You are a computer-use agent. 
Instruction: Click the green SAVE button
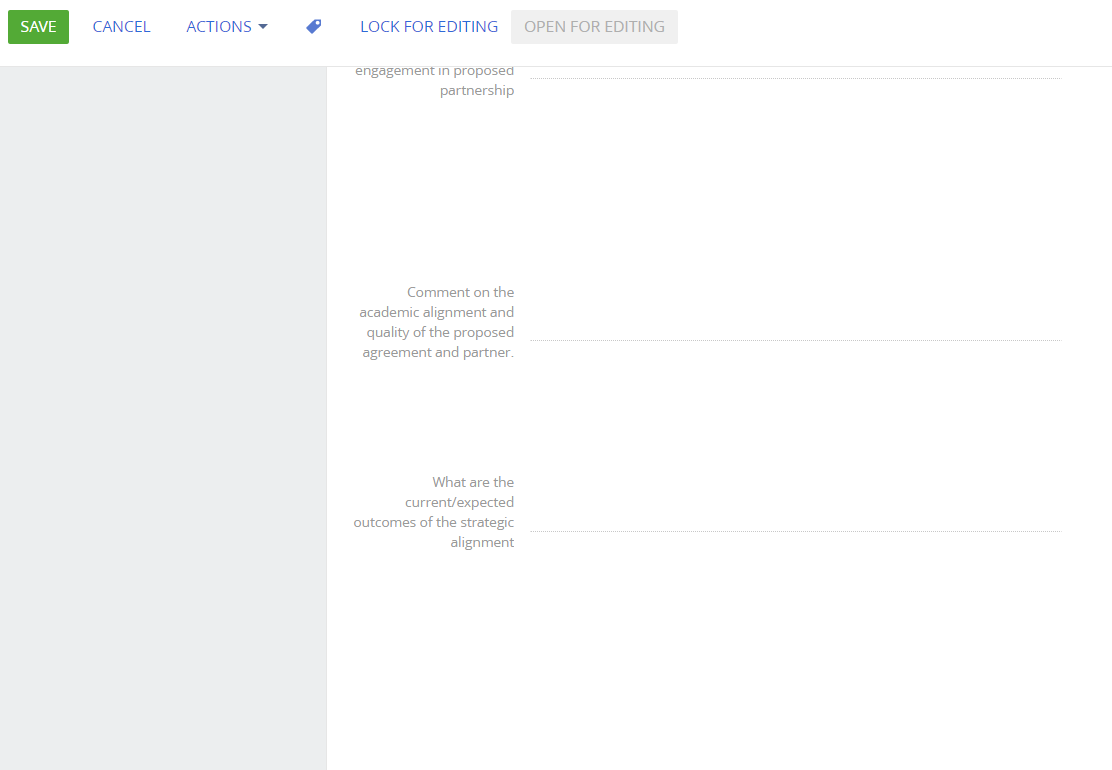coord(38,27)
